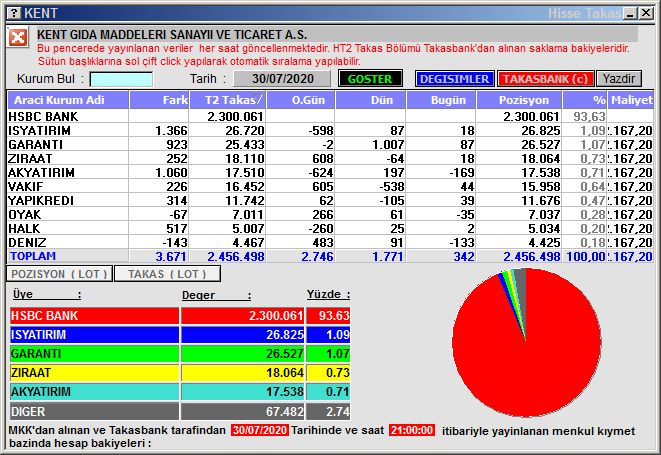Minimize the KENT window
This screenshot has width=661, height=455.
[631, 13]
